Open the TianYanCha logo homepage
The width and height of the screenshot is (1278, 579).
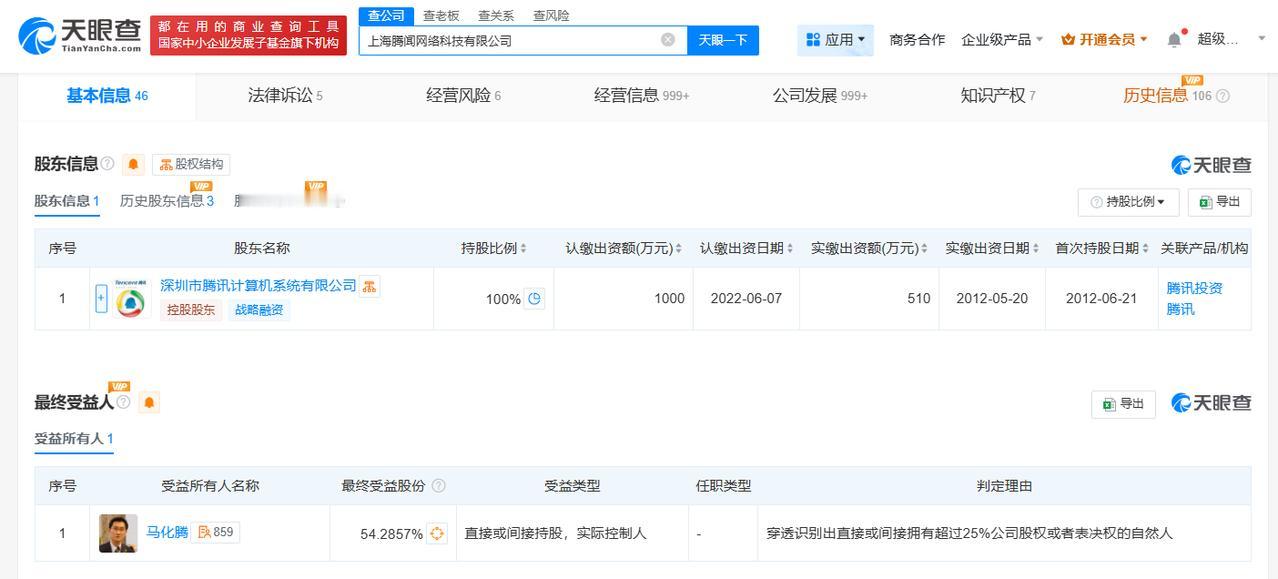[81, 36]
